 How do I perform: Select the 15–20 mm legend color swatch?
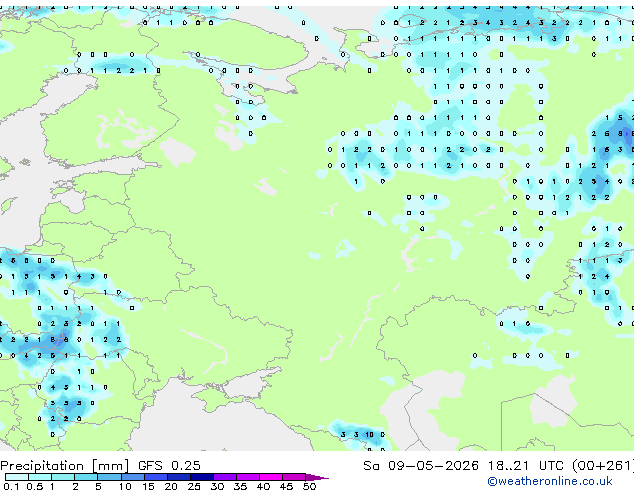click(x=156, y=477)
